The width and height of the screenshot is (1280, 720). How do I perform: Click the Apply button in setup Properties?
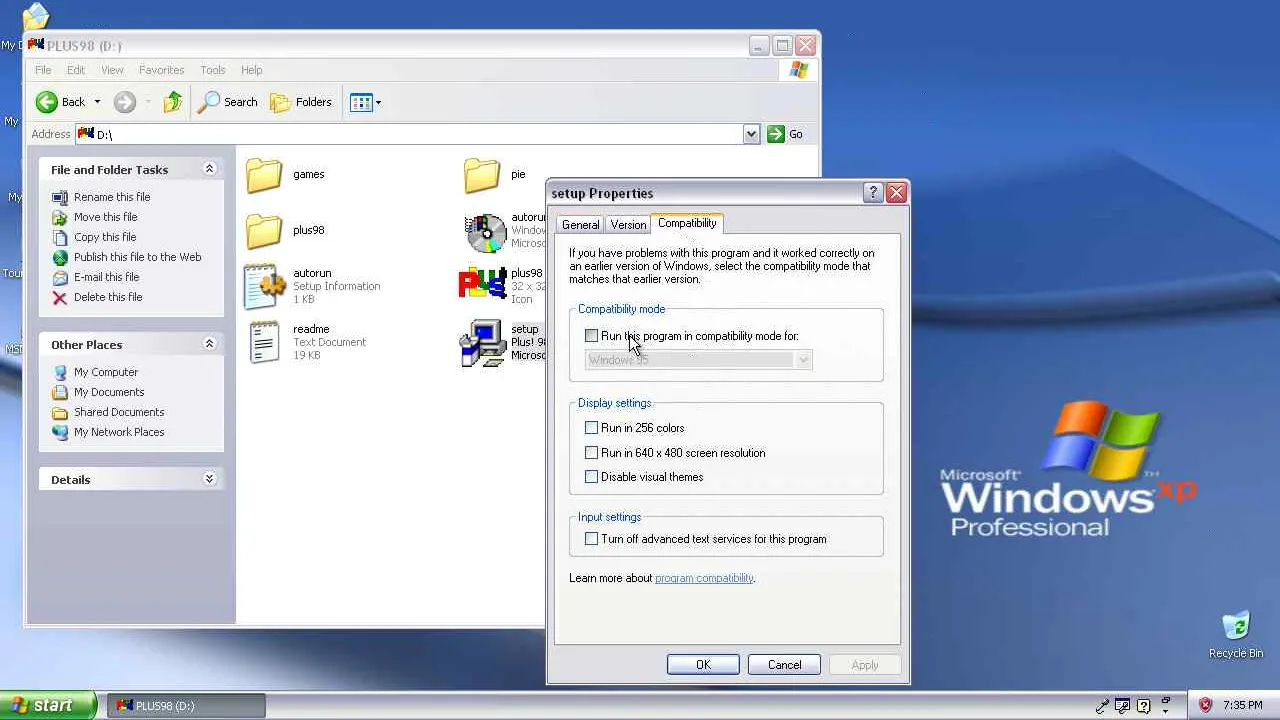(865, 665)
